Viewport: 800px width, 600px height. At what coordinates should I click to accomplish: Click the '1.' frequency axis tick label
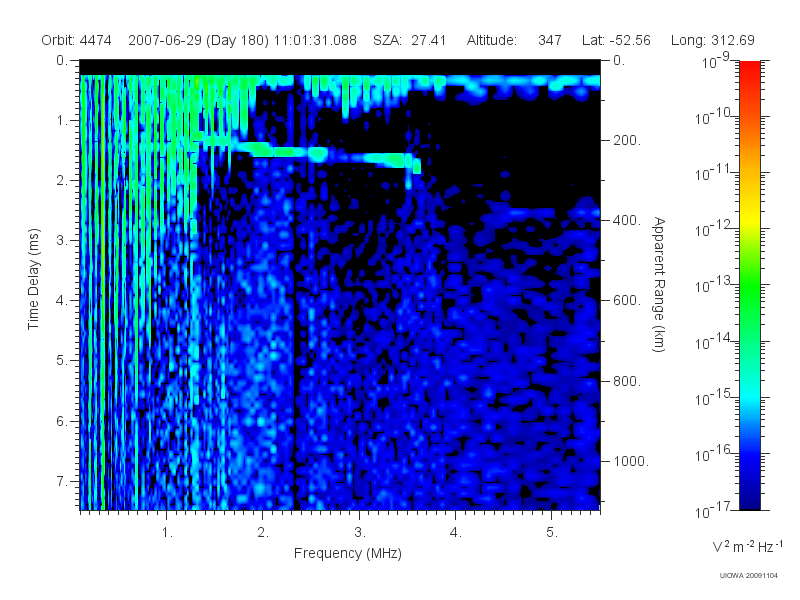[x=167, y=533]
